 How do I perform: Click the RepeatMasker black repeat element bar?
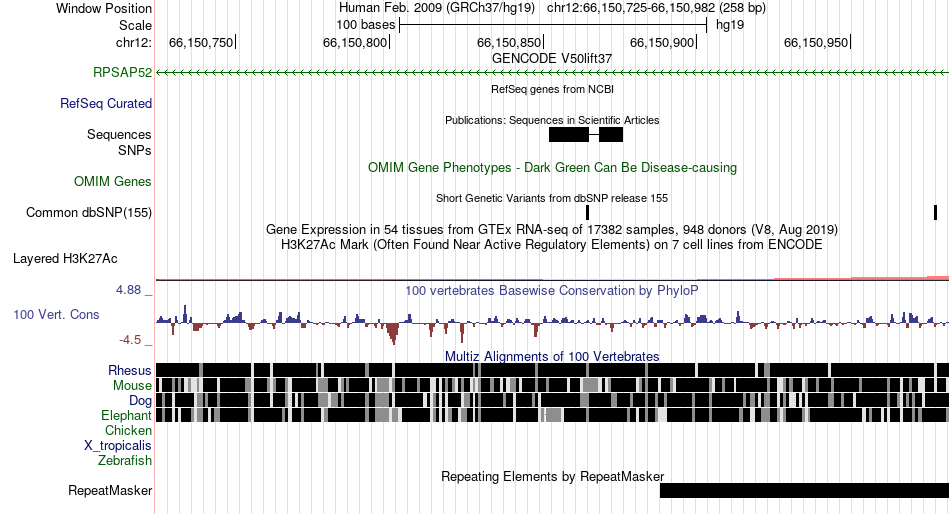[805, 490]
